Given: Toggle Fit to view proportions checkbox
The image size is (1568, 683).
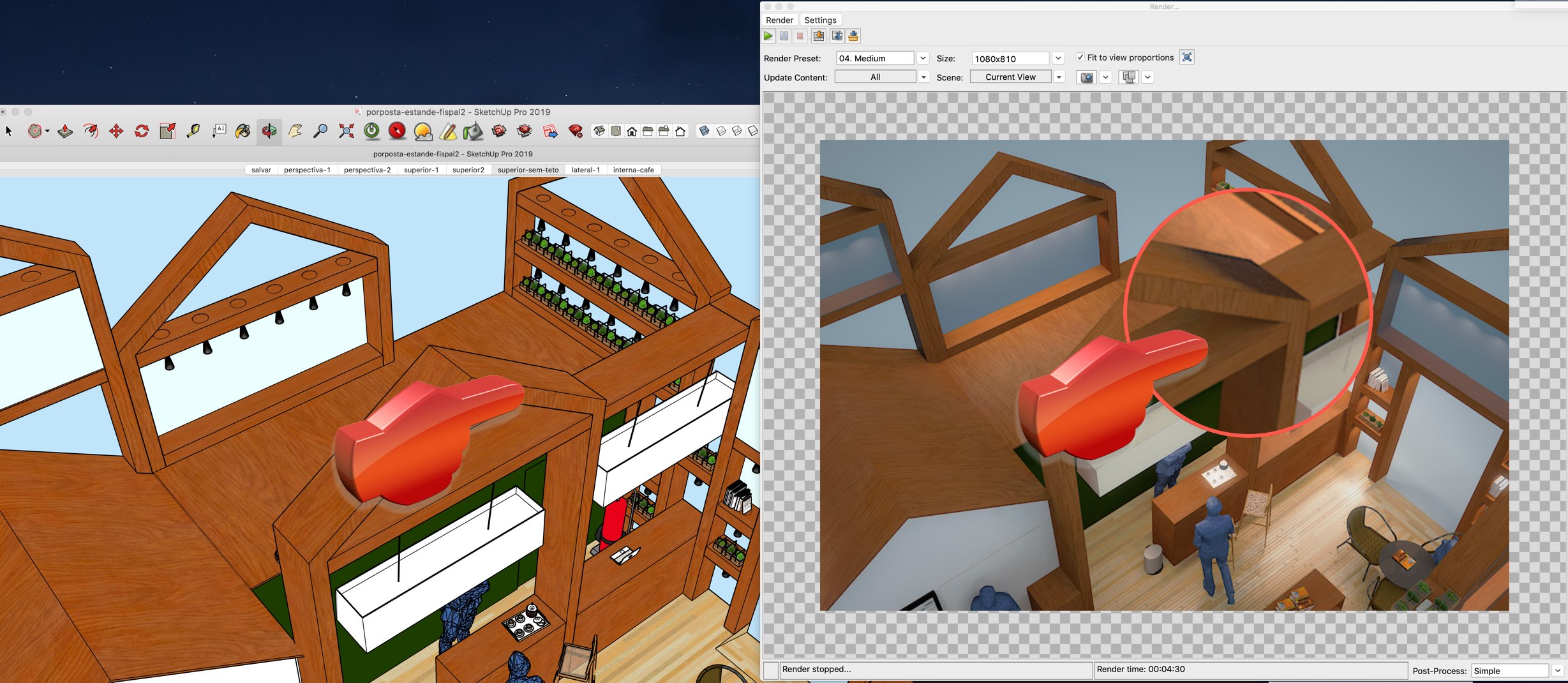Looking at the screenshot, I should (x=1080, y=57).
